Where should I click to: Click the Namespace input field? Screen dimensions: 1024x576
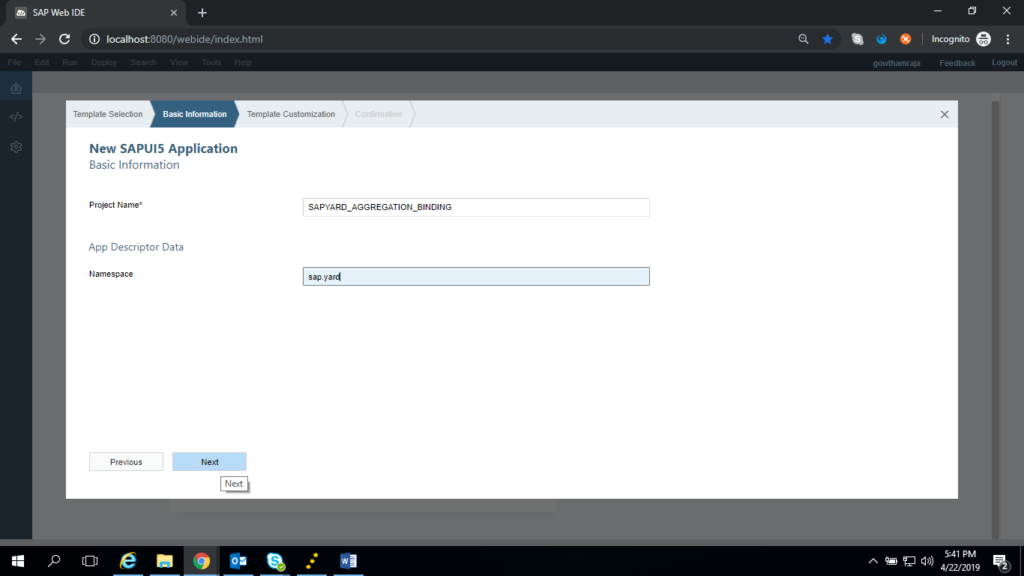click(x=476, y=276)
